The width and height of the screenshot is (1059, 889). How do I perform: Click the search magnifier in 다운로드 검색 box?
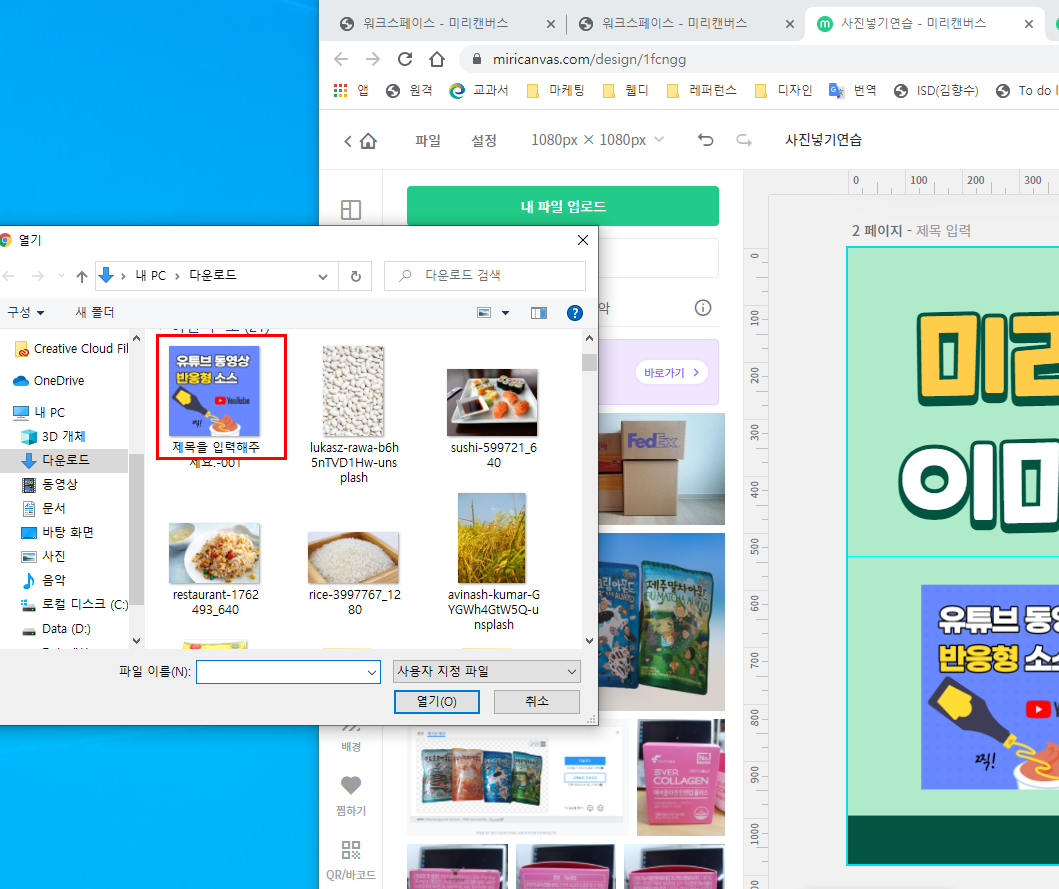(x=405, y=276)
